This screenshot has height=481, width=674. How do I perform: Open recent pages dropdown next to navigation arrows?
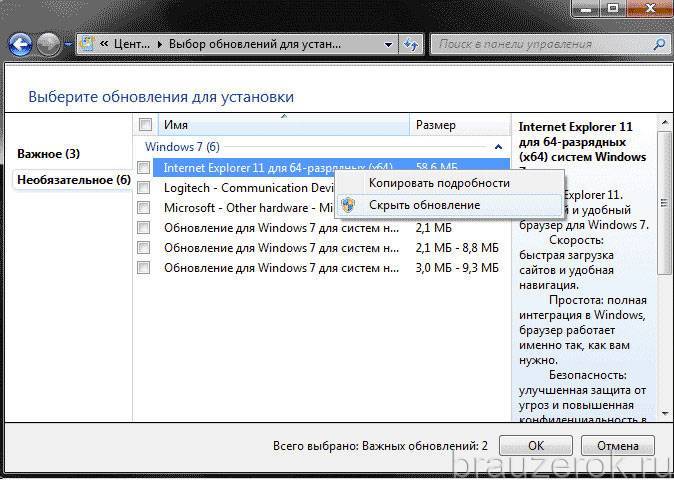(68, 44)
